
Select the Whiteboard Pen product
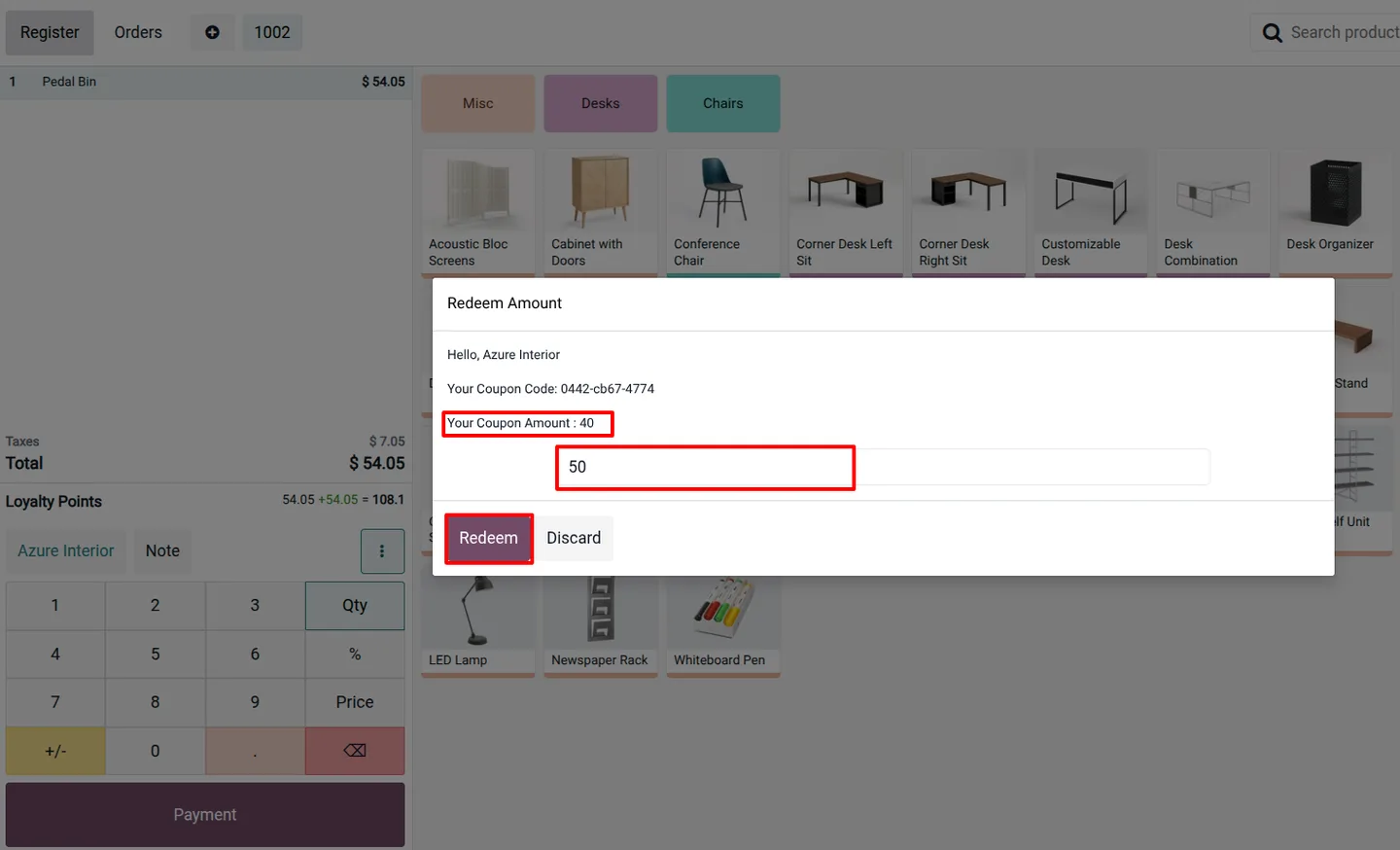(x=722, y=626)
